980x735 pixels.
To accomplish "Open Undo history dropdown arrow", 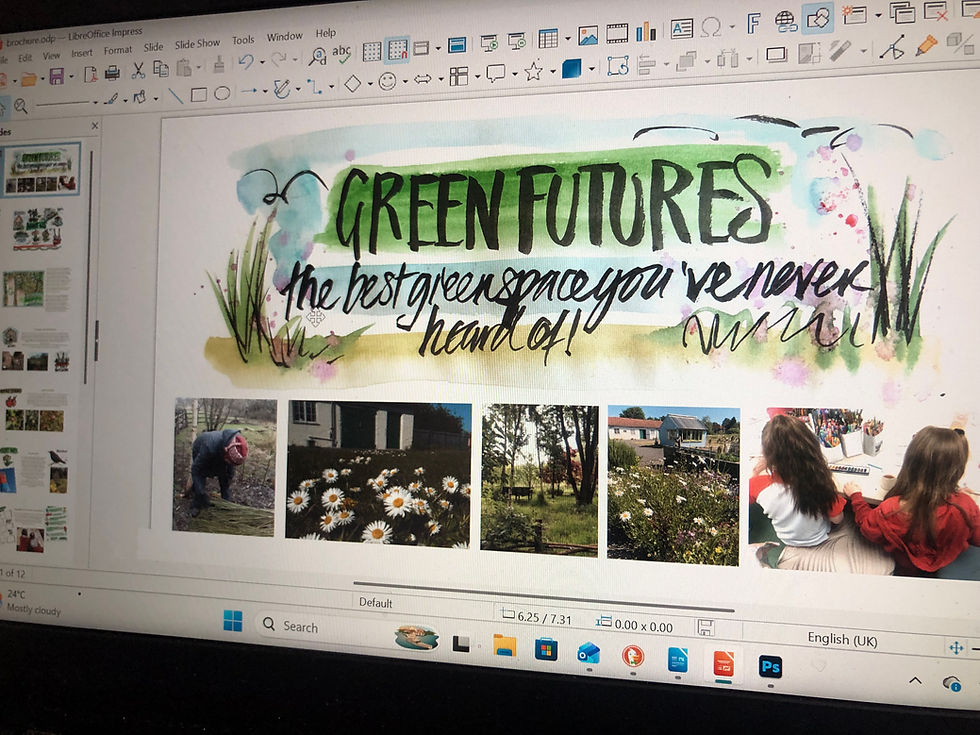I will point(262,61).
